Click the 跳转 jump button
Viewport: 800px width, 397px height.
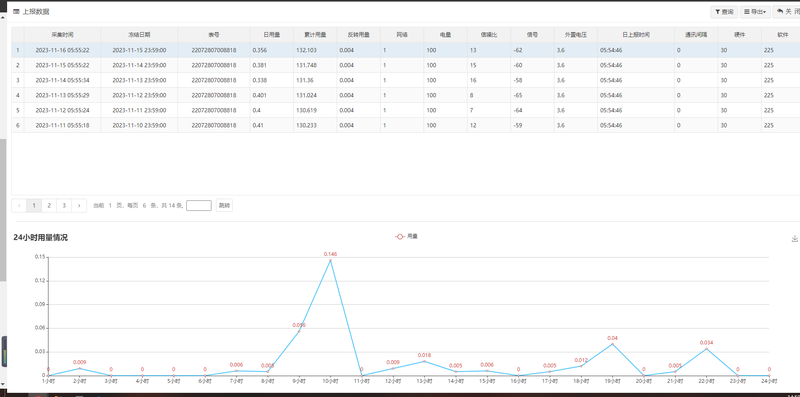[x=224, y=206]
